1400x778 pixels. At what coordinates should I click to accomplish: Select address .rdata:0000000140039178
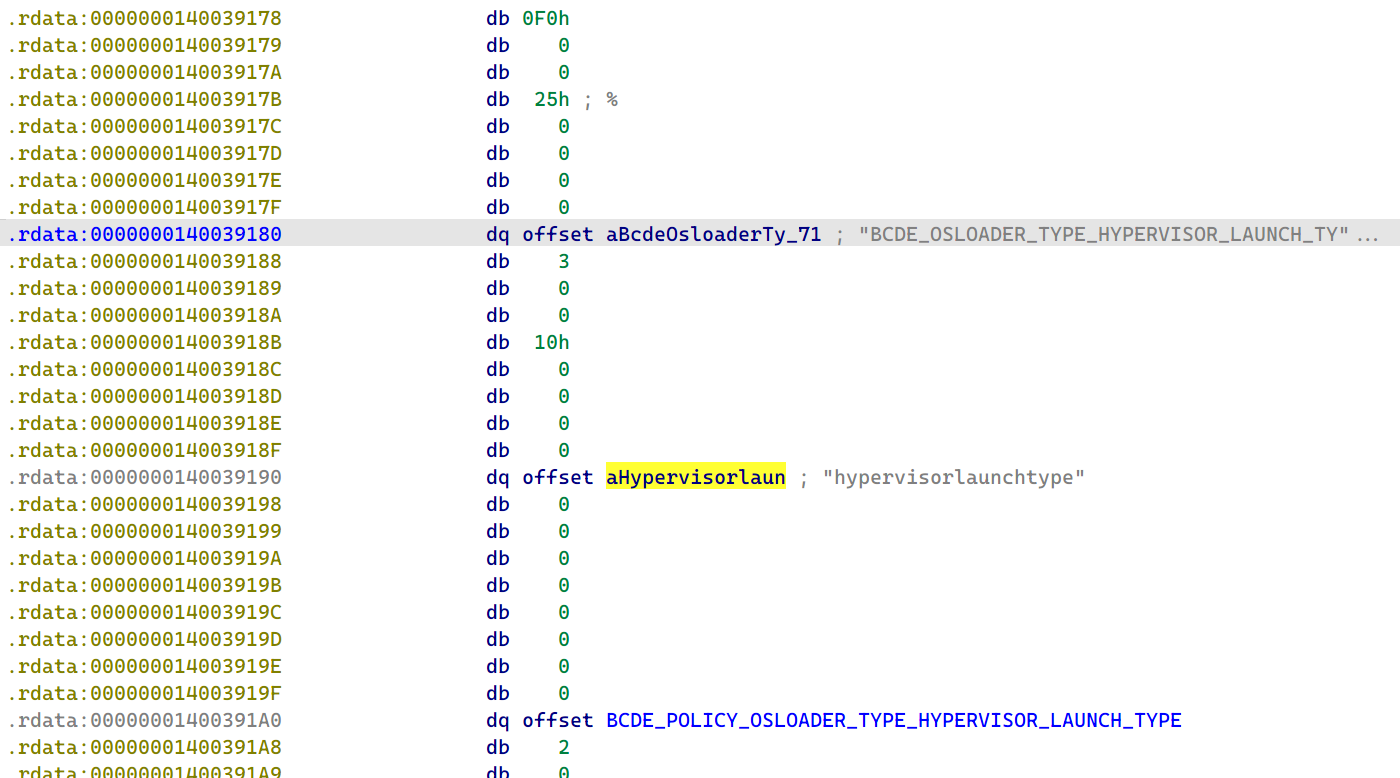144,18
